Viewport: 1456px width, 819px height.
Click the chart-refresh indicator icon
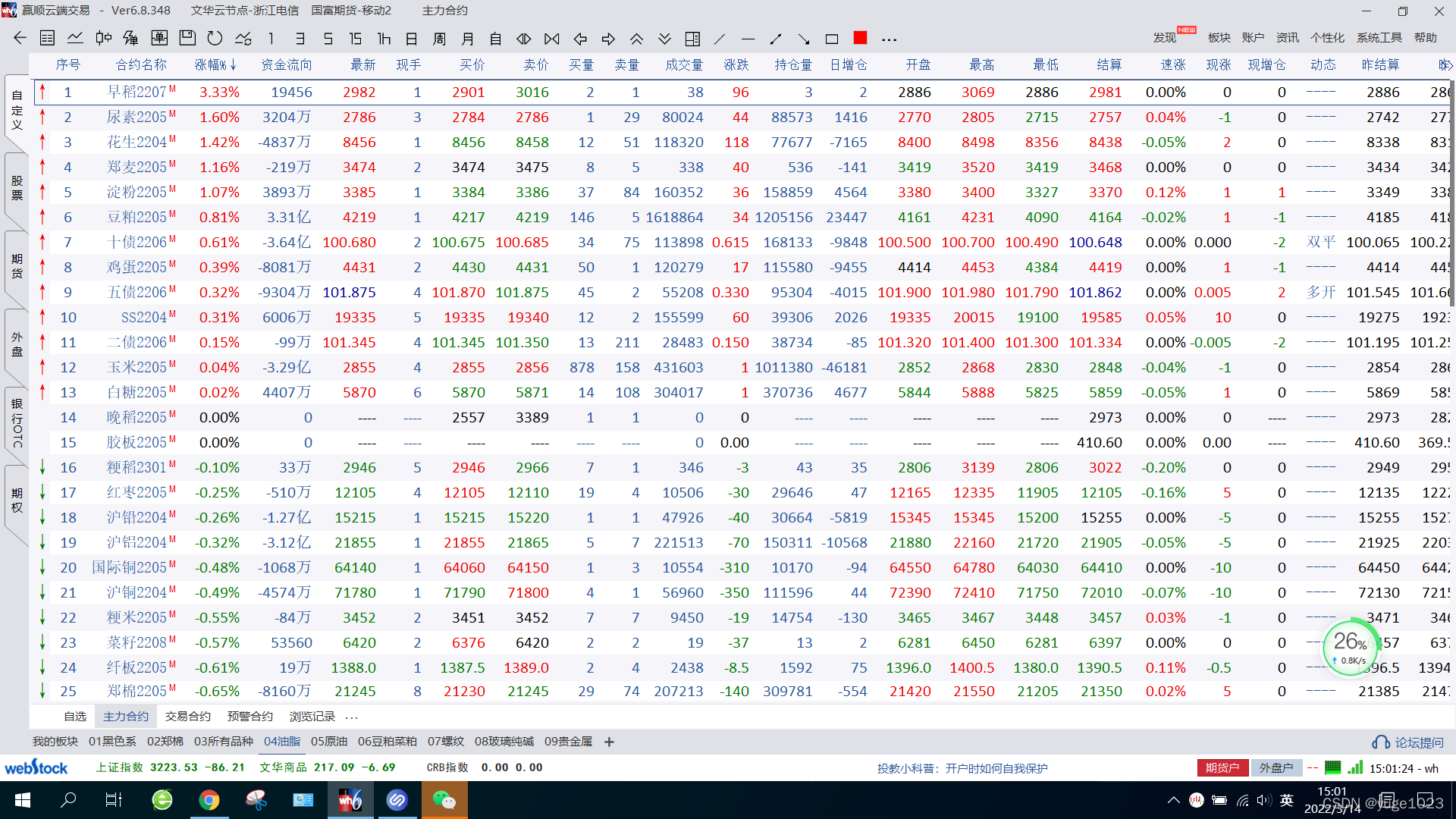243,38
